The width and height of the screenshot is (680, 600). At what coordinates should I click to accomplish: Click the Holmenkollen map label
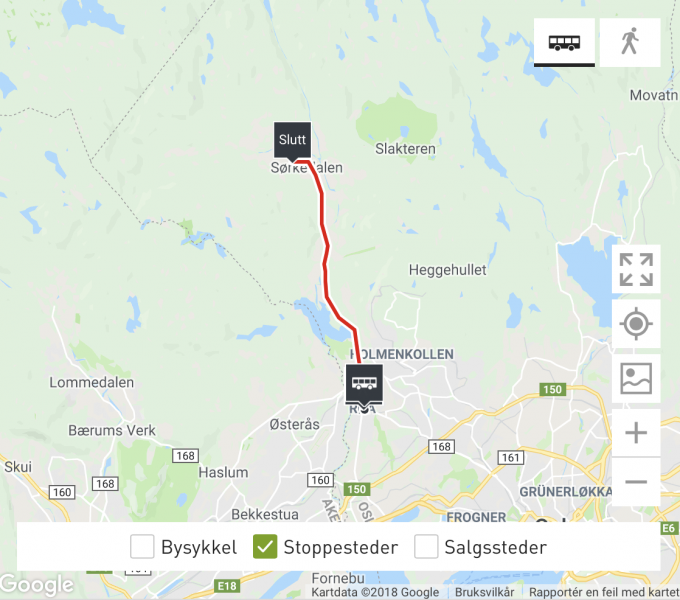402,354
